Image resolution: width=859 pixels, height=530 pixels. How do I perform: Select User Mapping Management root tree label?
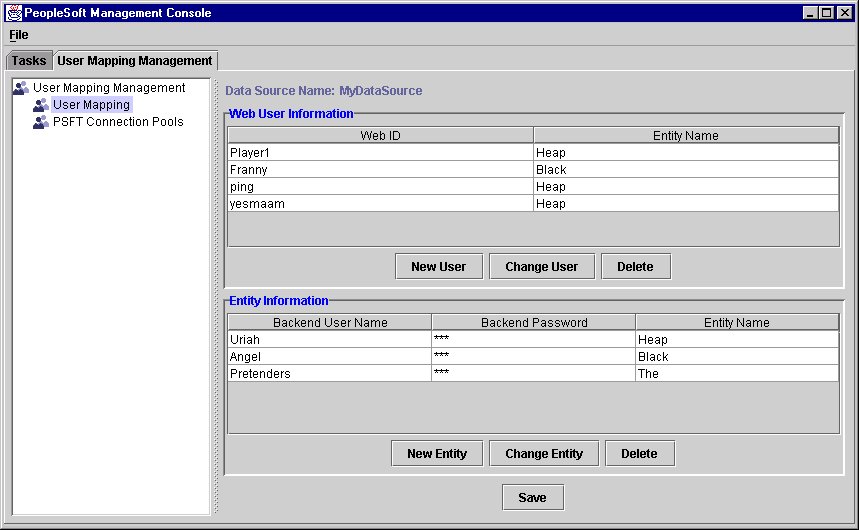[x=109, y=88]
